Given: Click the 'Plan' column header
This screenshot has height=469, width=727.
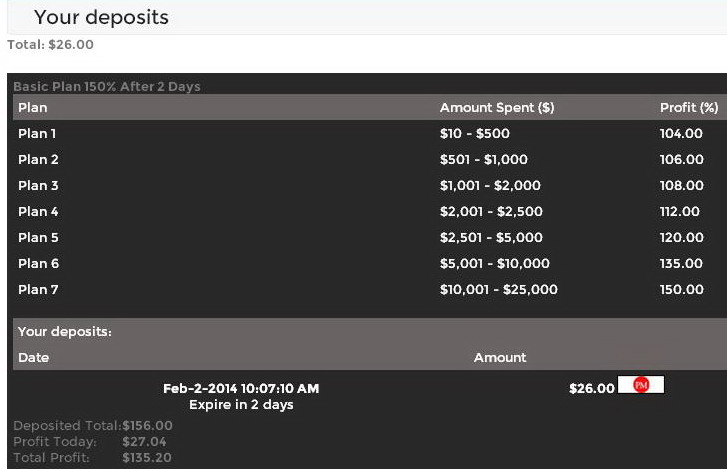Looking at the screenshot, I should pyautogui.click(x=33, y=107).
